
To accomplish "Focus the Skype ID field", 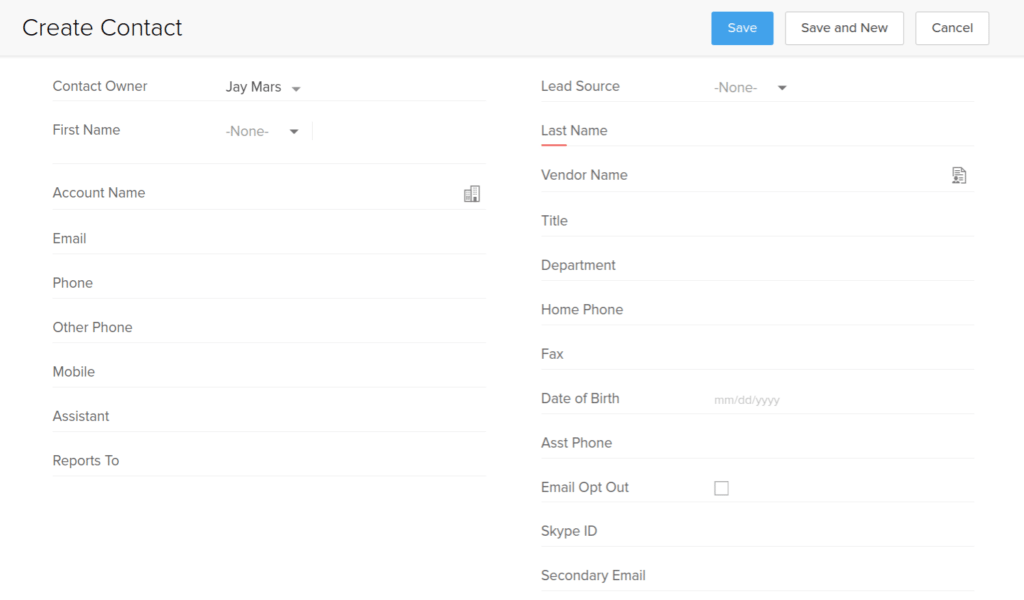I will 844,531.
